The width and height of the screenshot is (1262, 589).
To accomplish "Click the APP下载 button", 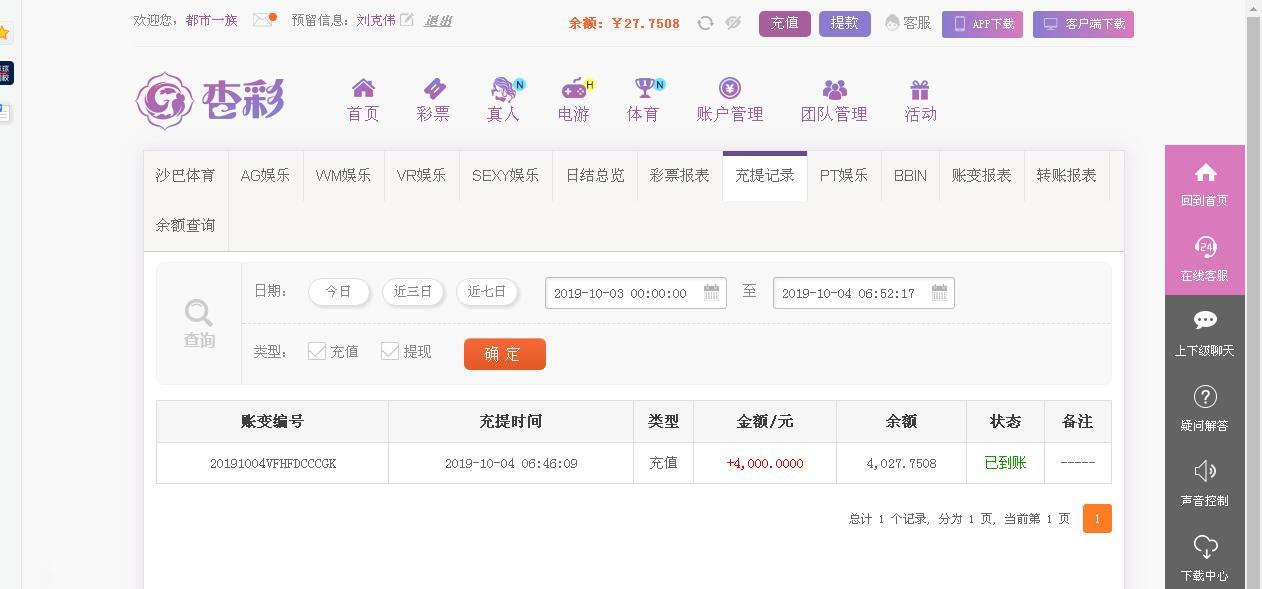I will click(982, 24).
